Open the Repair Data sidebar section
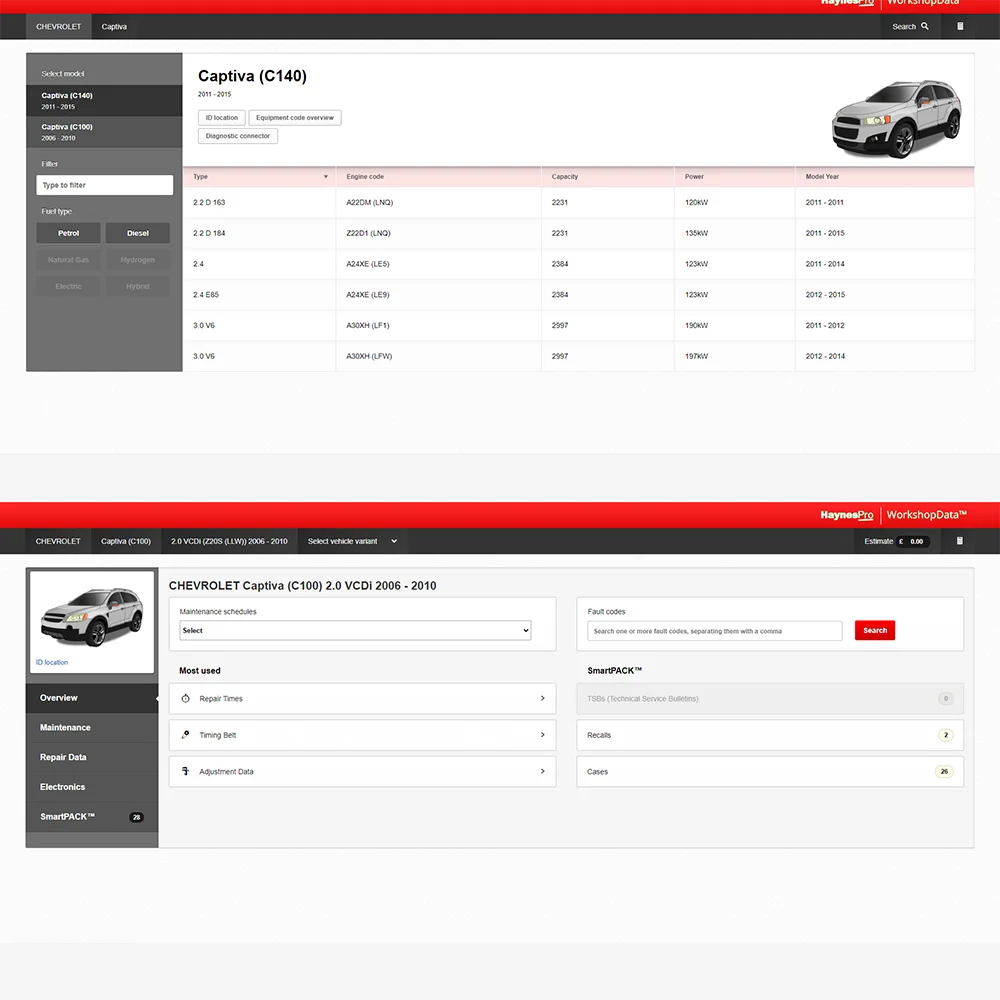The height and width of the screenshot is (1000, 1000). coord(92,757)
